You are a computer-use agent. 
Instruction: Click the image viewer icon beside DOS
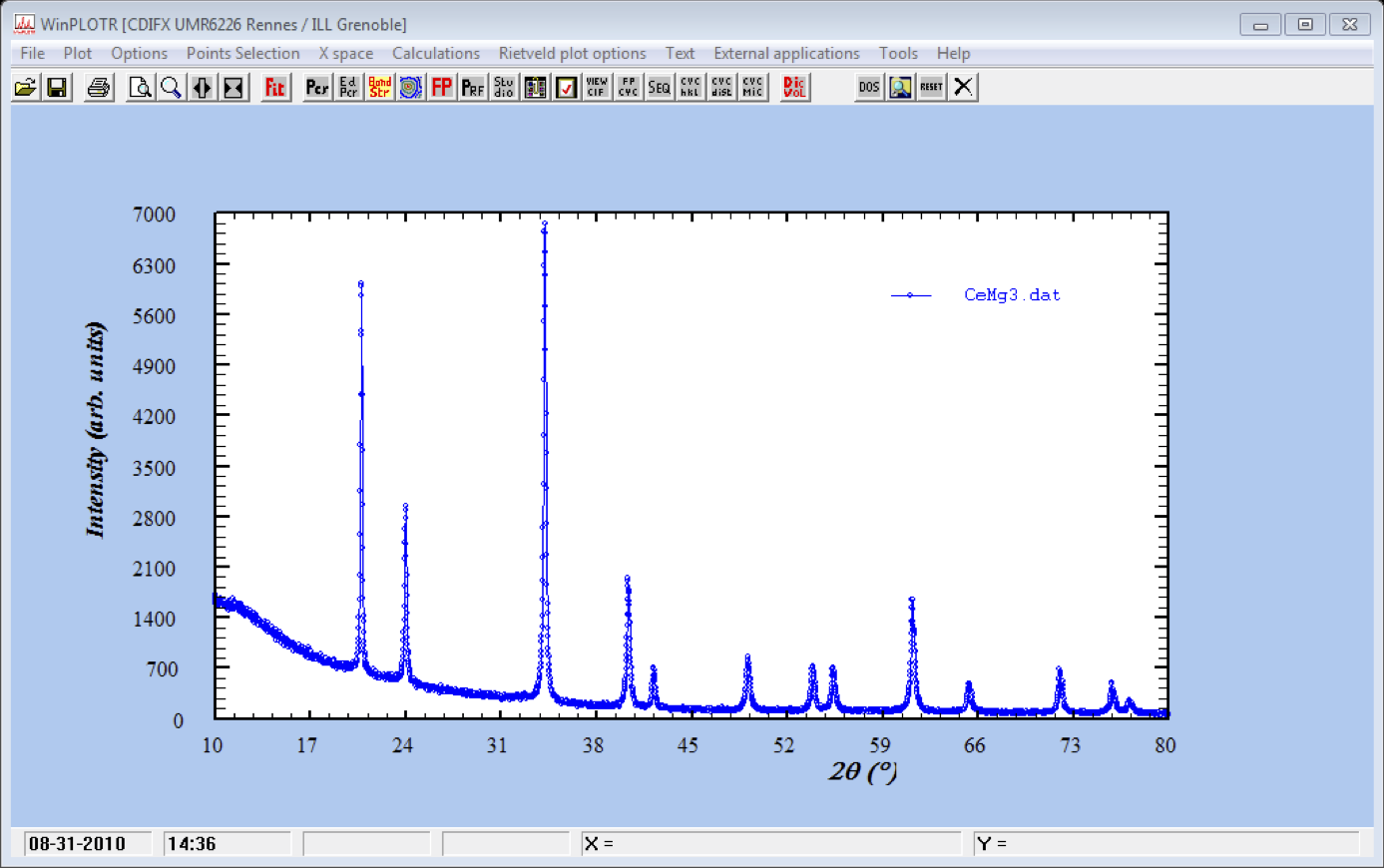[900, 88]
